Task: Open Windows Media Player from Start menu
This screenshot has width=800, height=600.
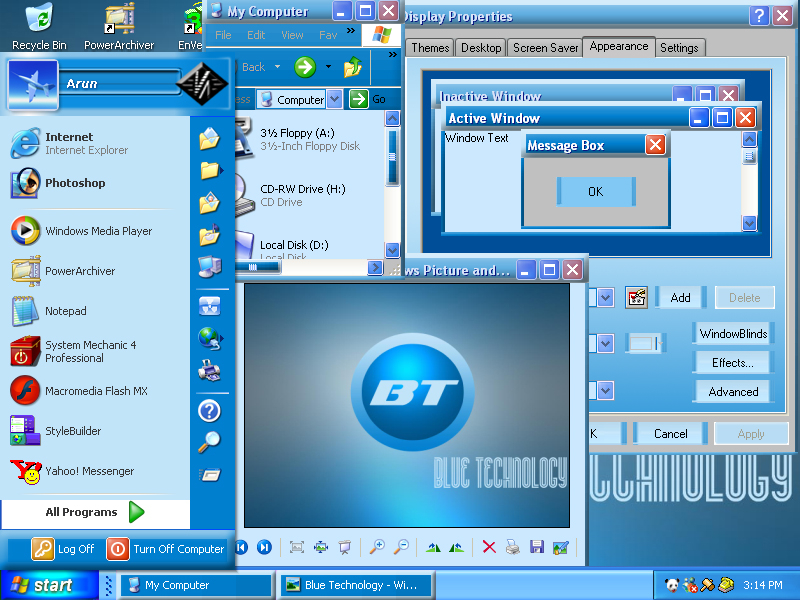Action: tap(94, 231)
